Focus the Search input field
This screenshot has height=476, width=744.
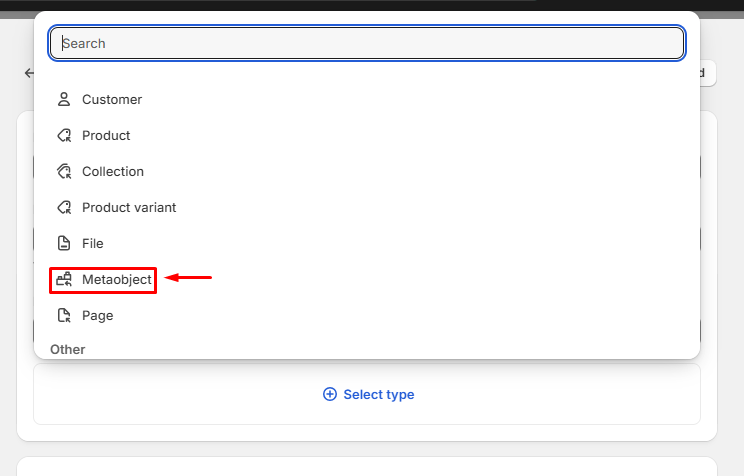(367, 43)
